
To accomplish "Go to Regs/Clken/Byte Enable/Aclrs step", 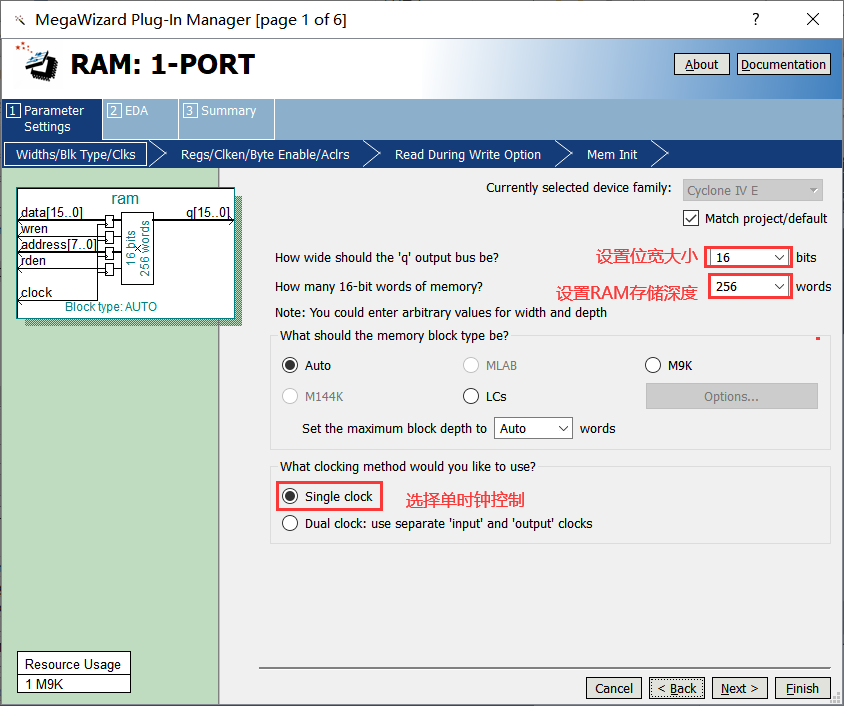I will [265, 155].
